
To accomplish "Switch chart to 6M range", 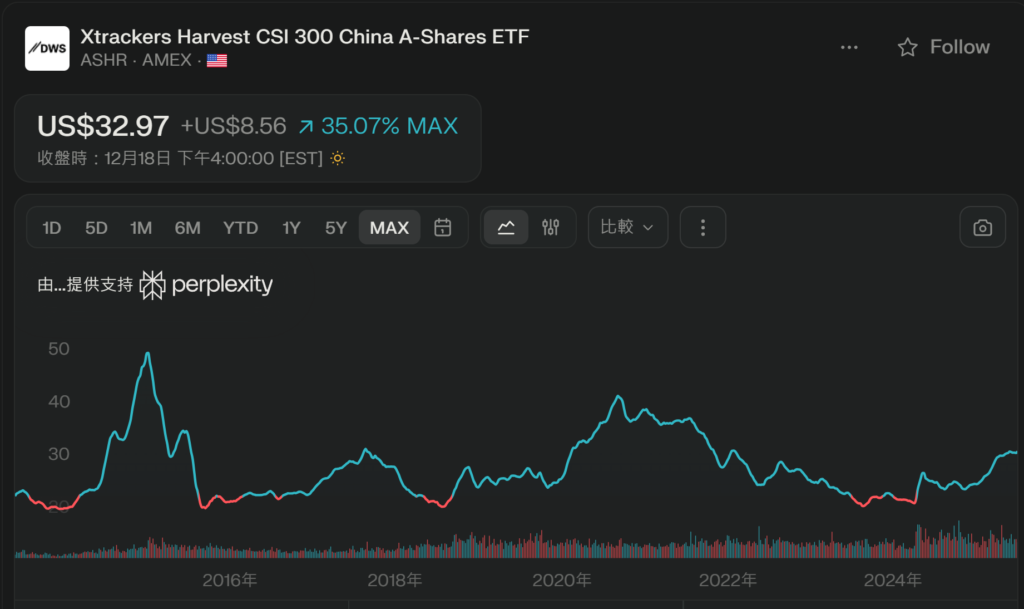I will (x=187, y=227).
